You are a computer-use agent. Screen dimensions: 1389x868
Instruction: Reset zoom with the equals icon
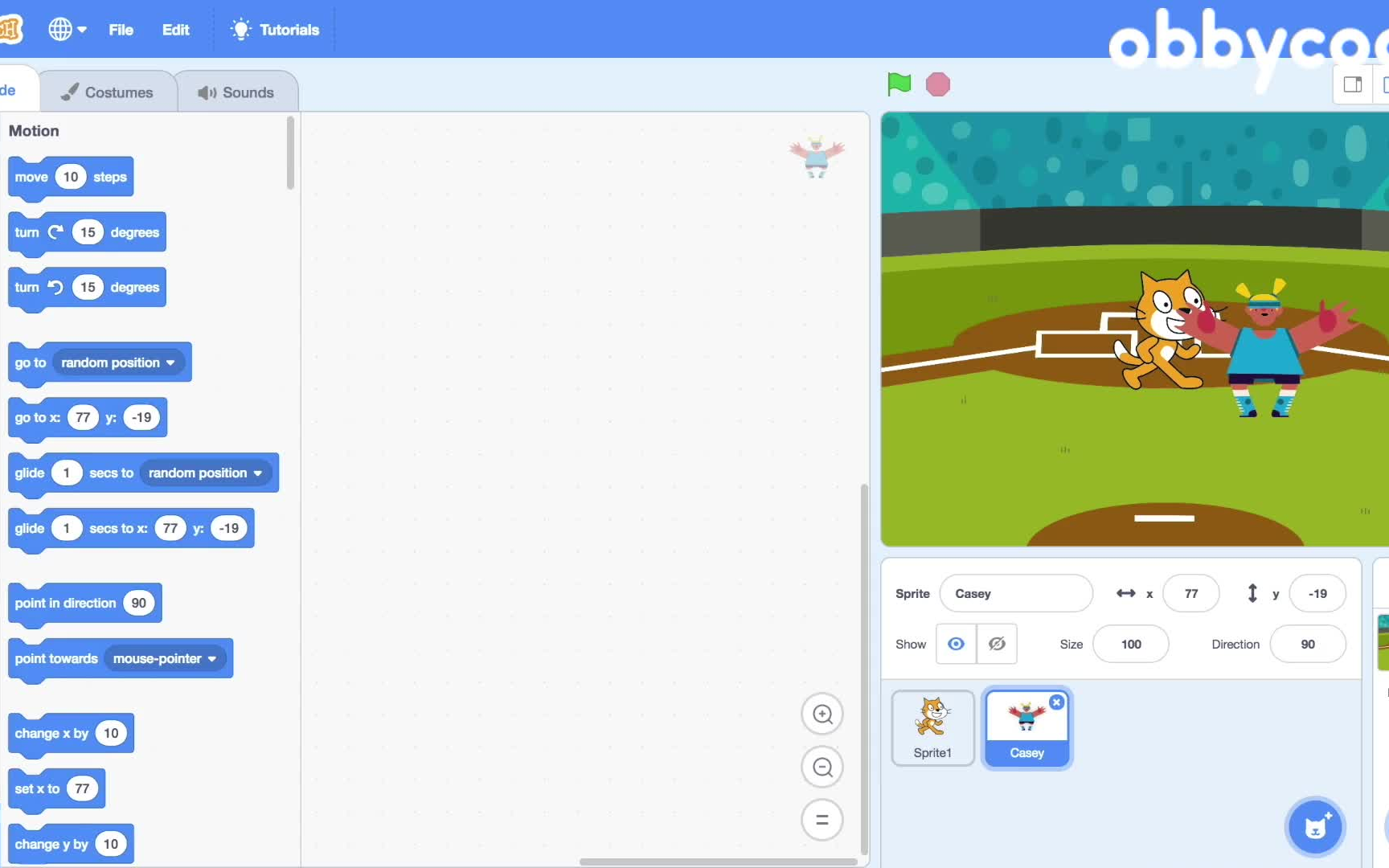tap(822, 820)
